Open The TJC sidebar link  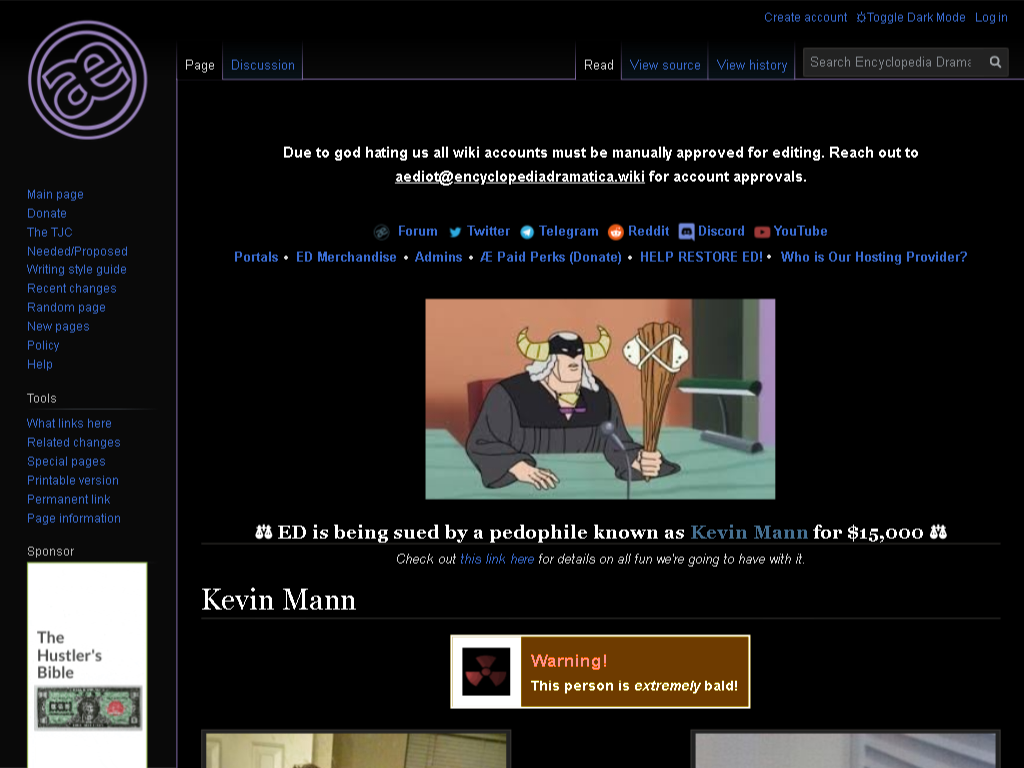coord(50,232)
